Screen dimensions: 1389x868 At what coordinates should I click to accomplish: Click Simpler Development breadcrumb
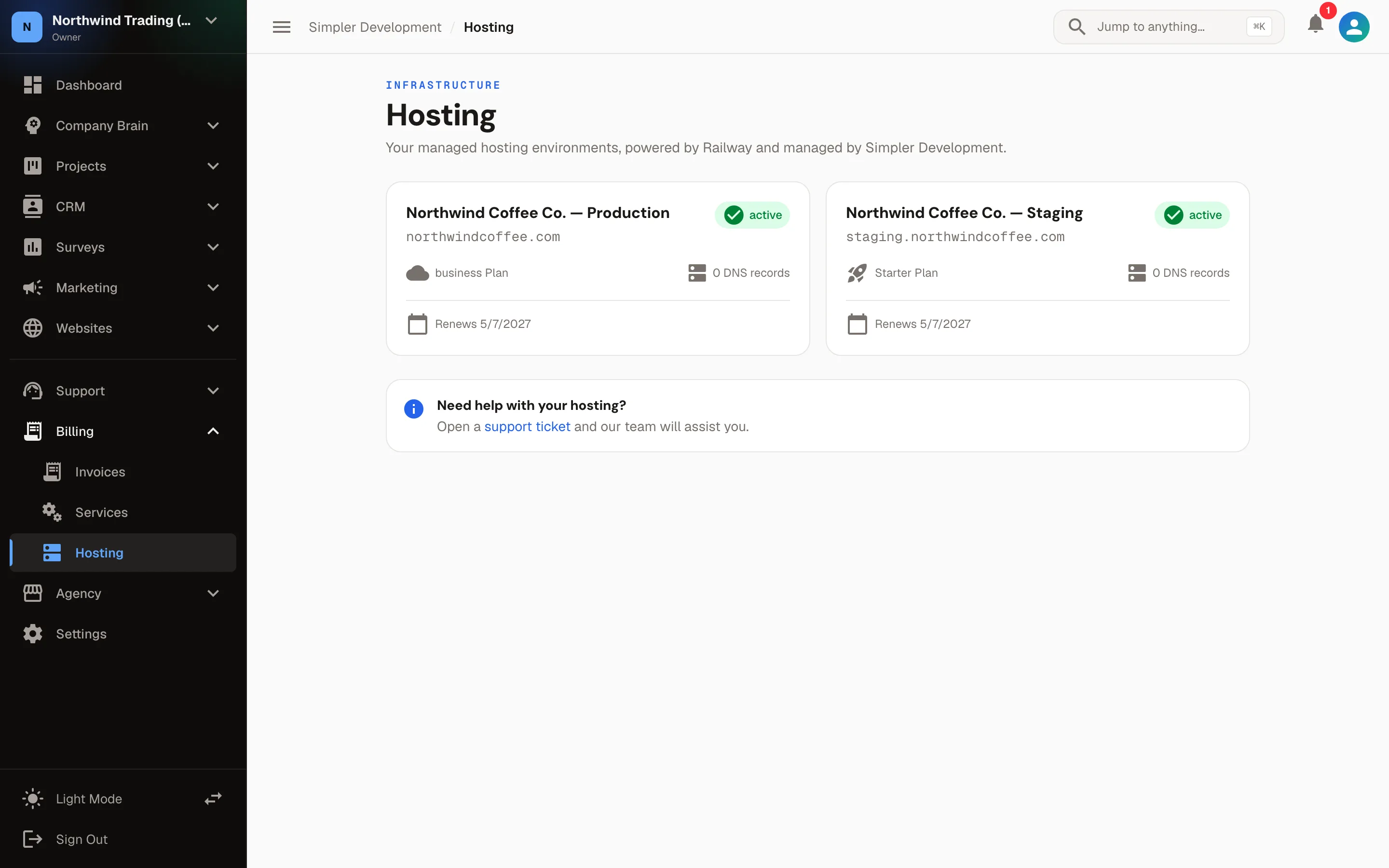(375, 27)
